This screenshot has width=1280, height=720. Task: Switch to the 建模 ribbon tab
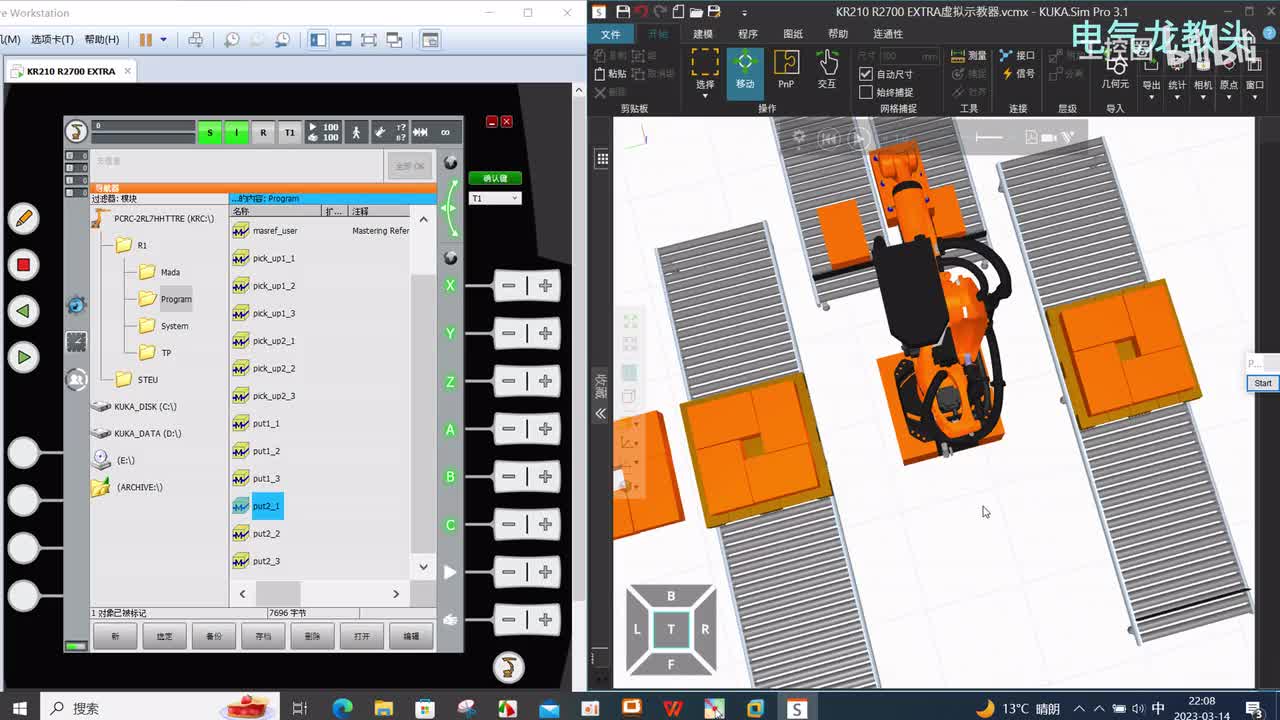click(x=703, y=34)
